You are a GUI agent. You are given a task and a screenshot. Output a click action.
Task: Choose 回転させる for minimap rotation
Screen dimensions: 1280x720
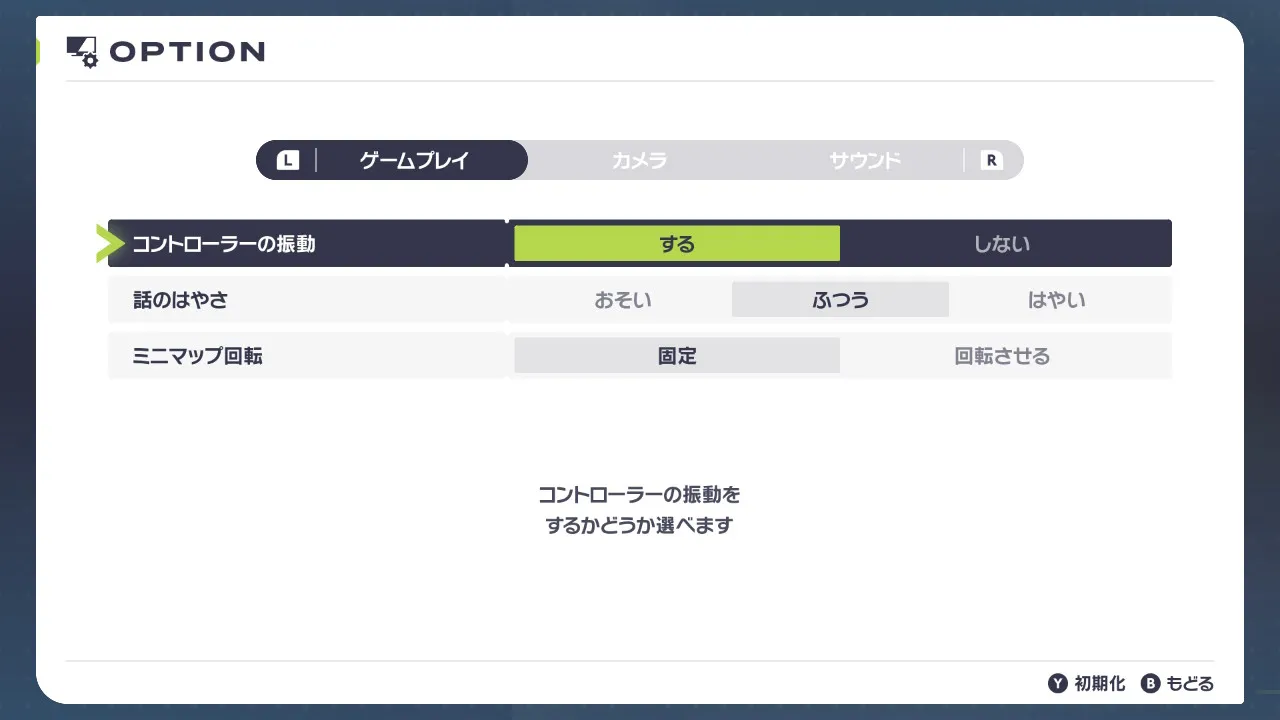1002,356
